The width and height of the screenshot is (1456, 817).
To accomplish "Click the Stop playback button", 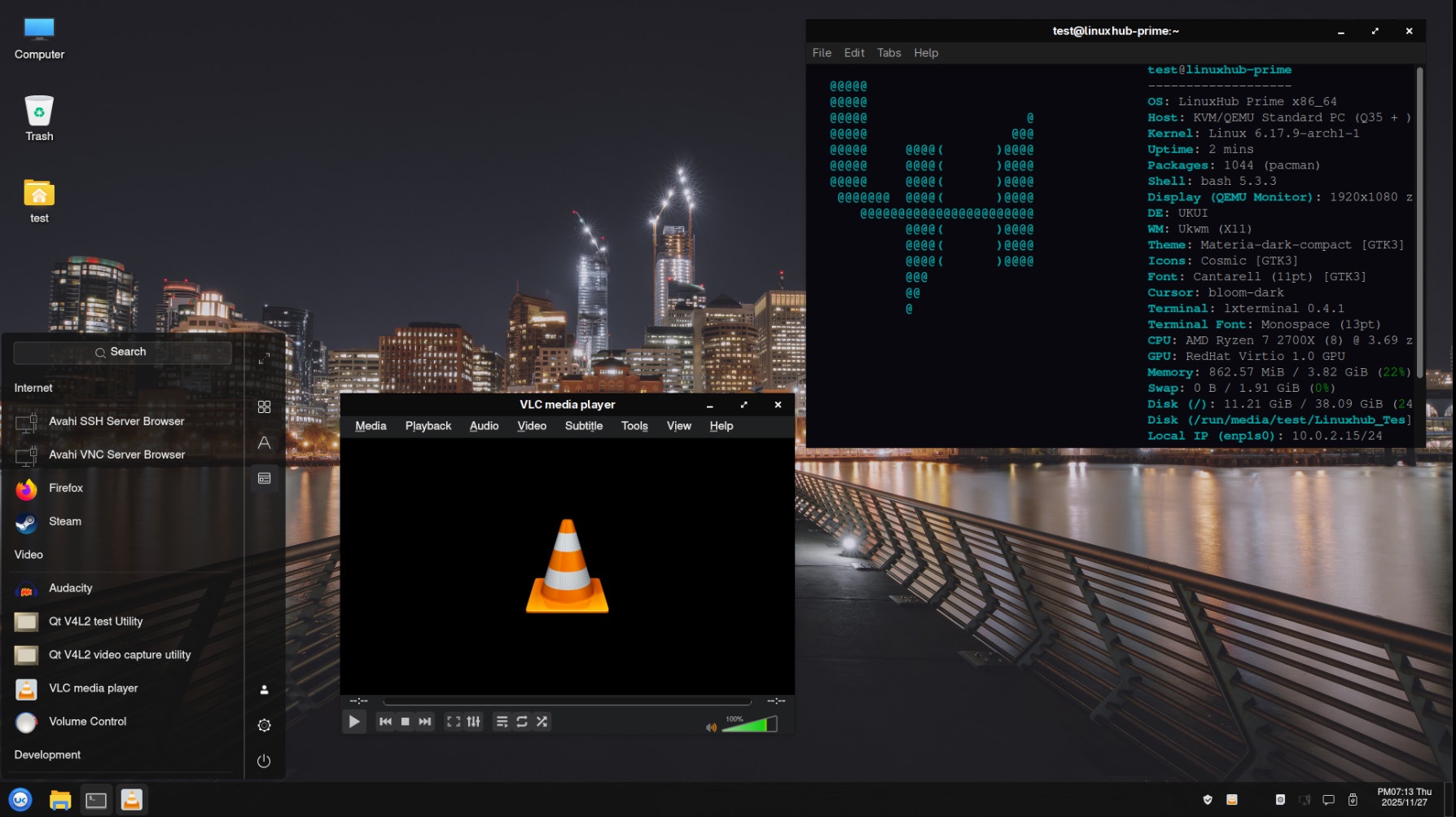I will (x=405, y=722).
